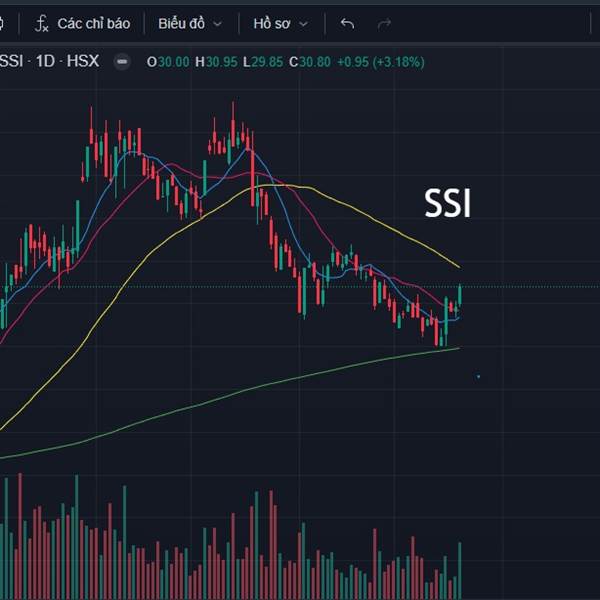Click the rightmost volume bar

tap(460, 570)
